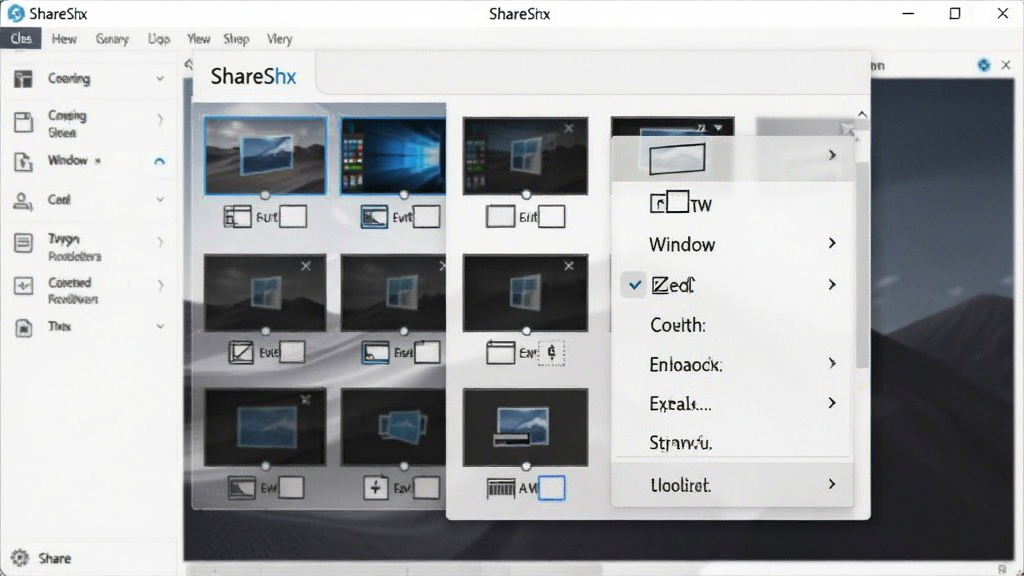1024x576 pixels.
Task: Expand the Cosing Sioen chevron
Action: click(x=160, y=120)
